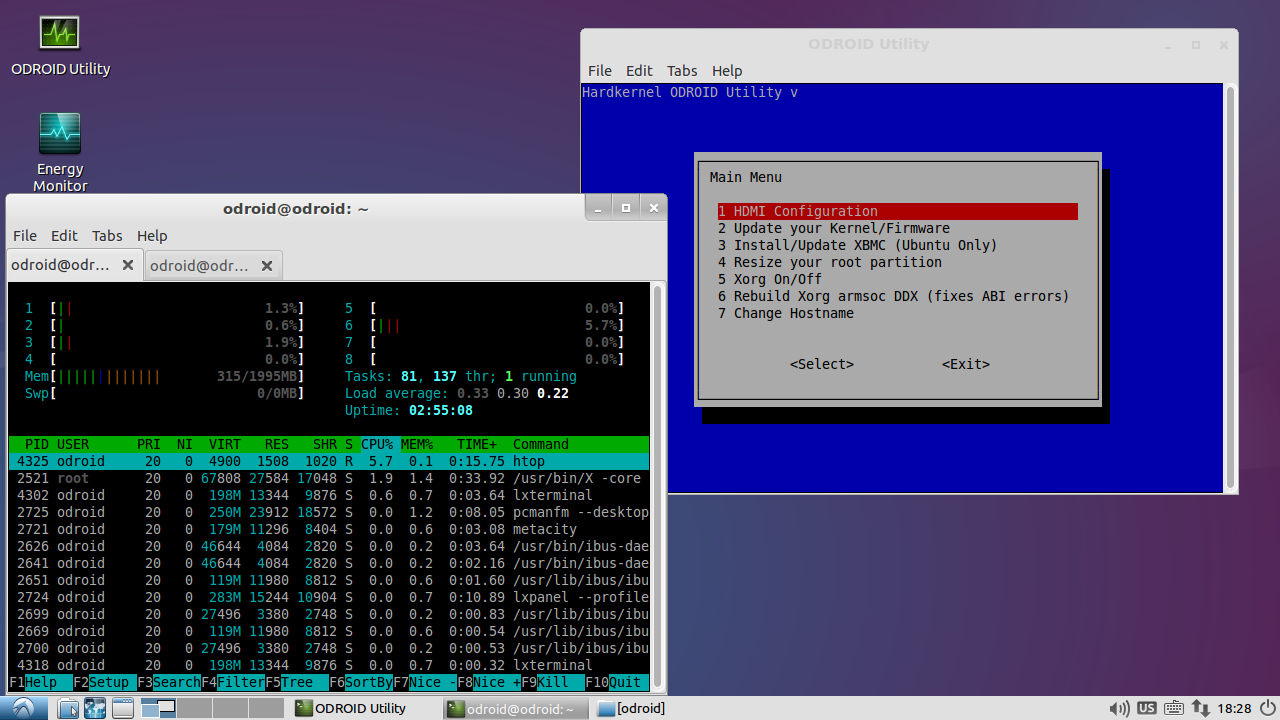Select the metacity process row

[x=329, y=529]
